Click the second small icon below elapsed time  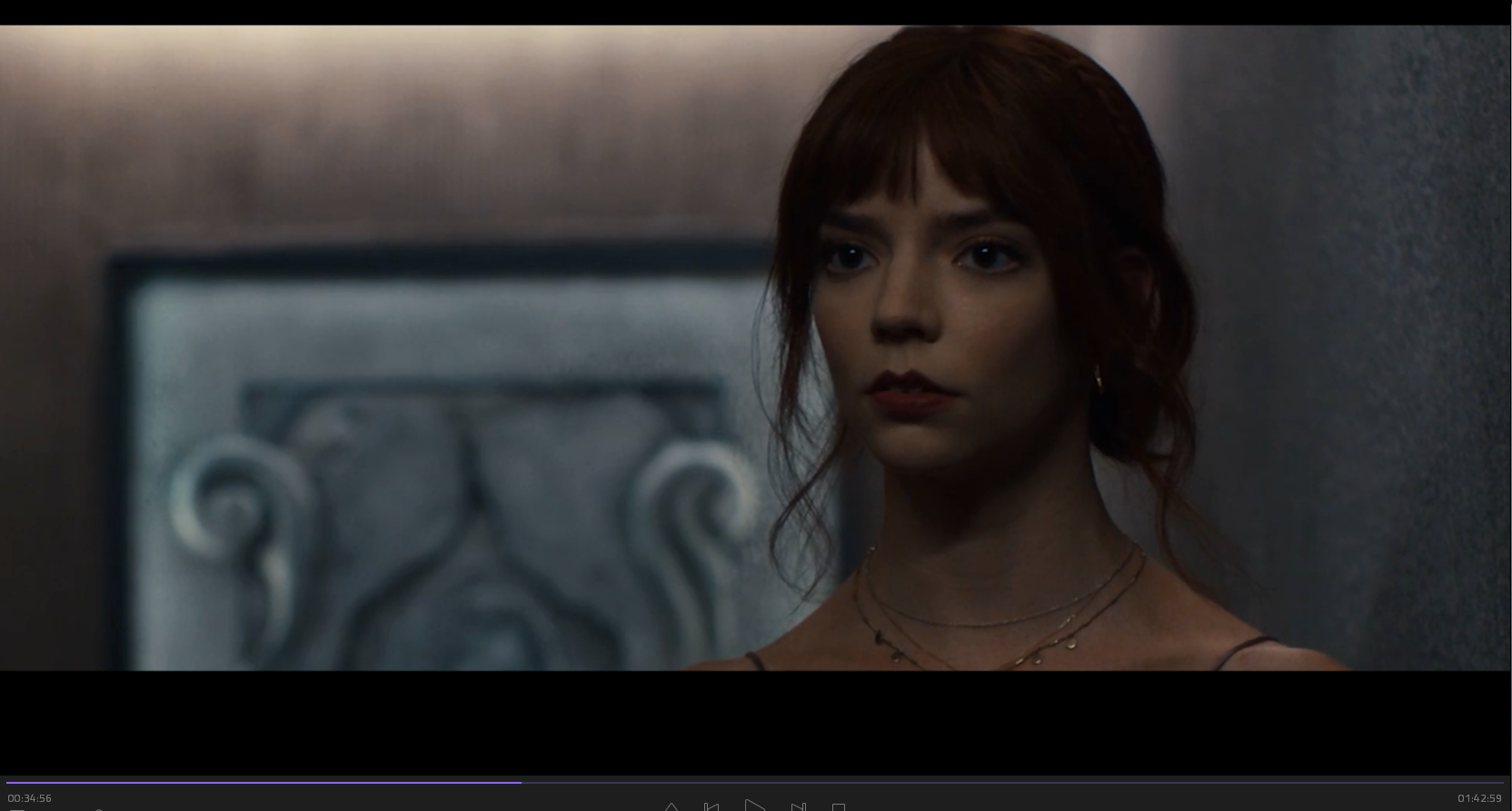click(x=98, y=808)
